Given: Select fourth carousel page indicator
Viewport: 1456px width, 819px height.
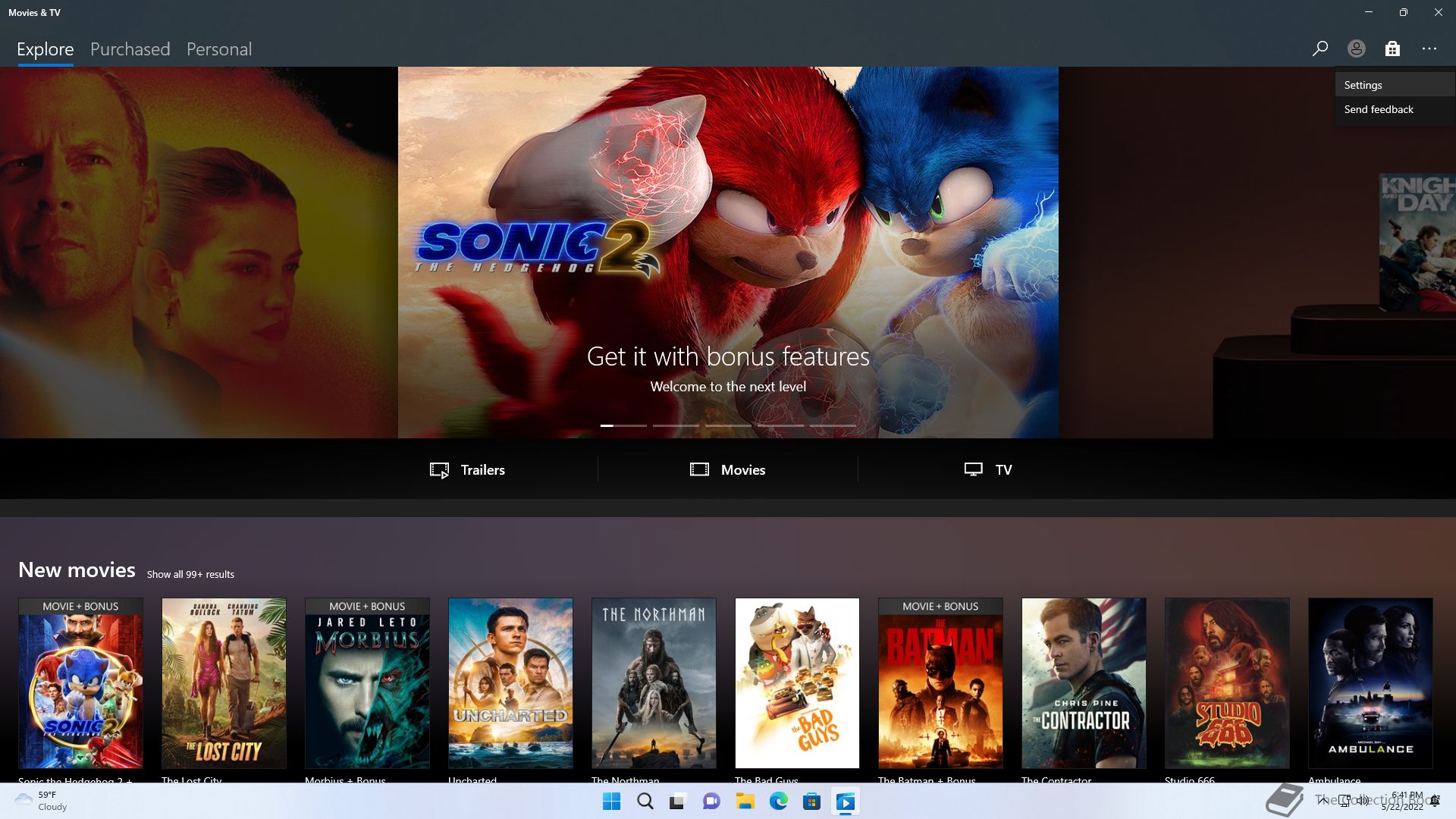Looking at the screenshot, I should (x=780, y=425).
